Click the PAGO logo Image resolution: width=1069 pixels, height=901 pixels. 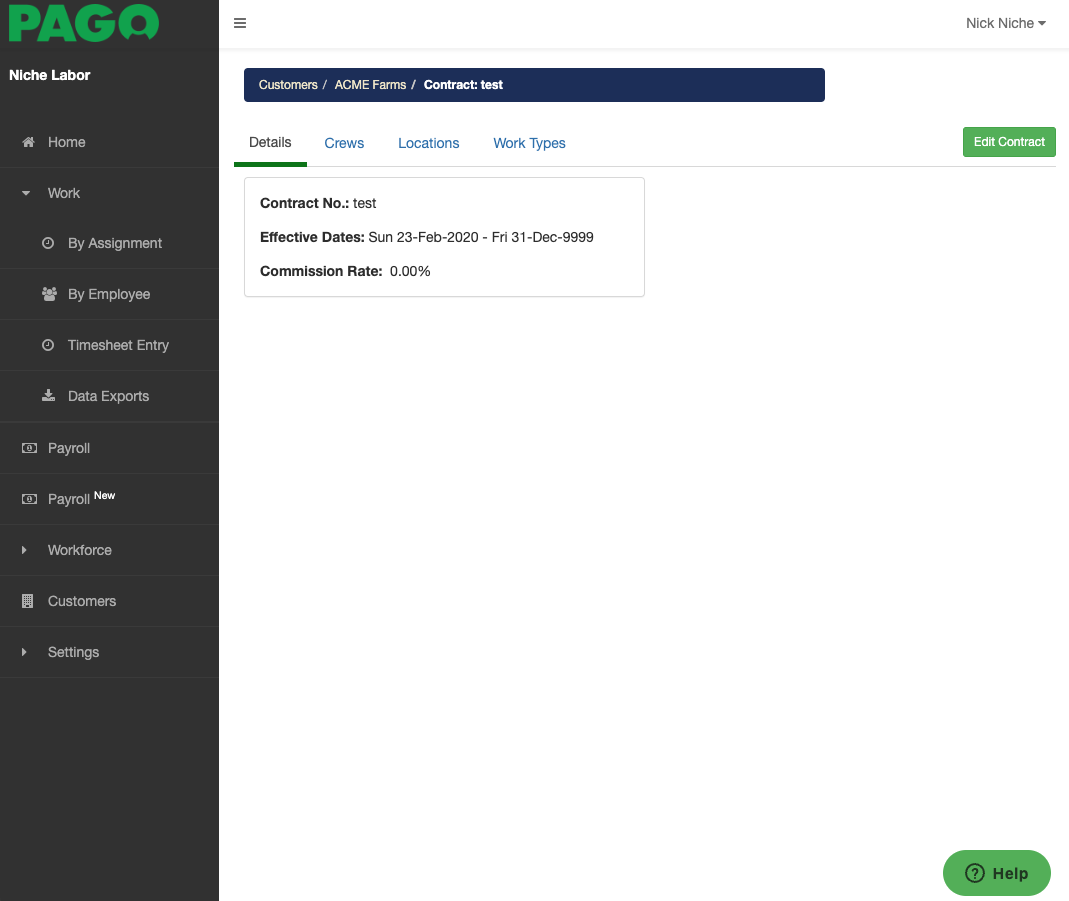[x=84, y=23]
